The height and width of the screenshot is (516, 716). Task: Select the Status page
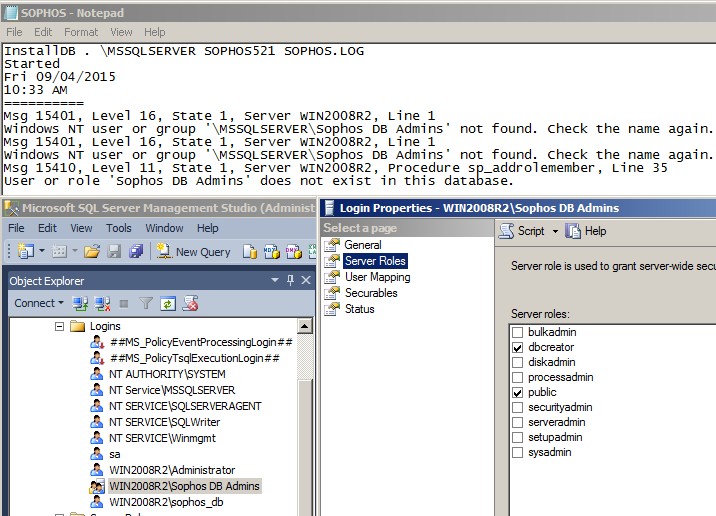click(x=359, y=309)
